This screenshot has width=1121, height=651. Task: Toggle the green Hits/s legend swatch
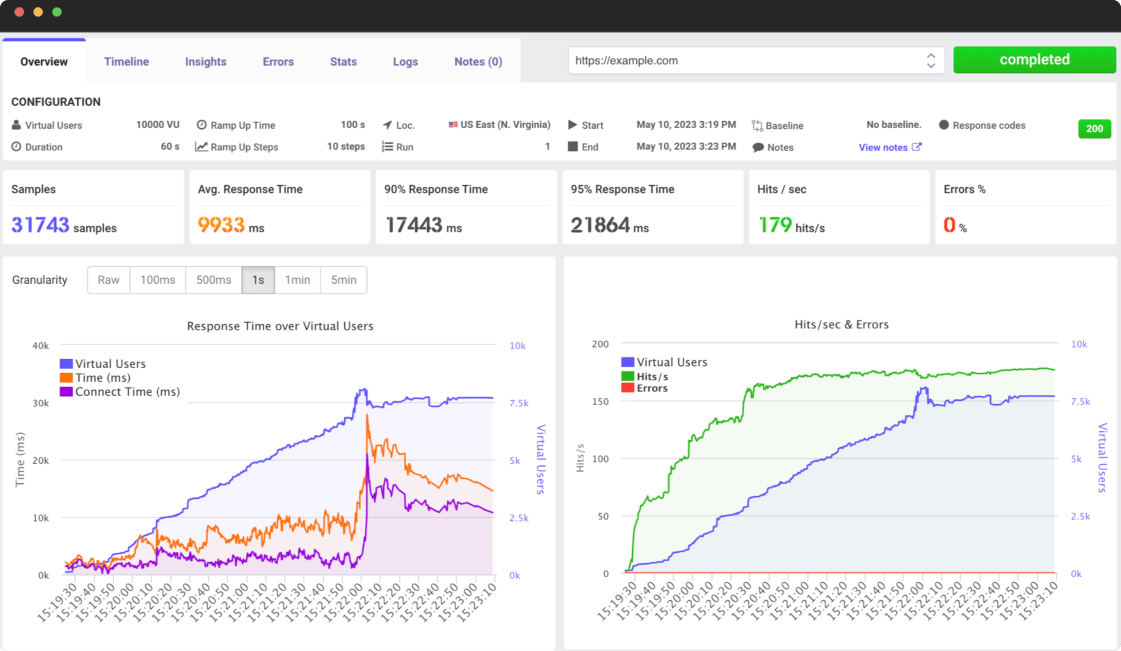628,376
